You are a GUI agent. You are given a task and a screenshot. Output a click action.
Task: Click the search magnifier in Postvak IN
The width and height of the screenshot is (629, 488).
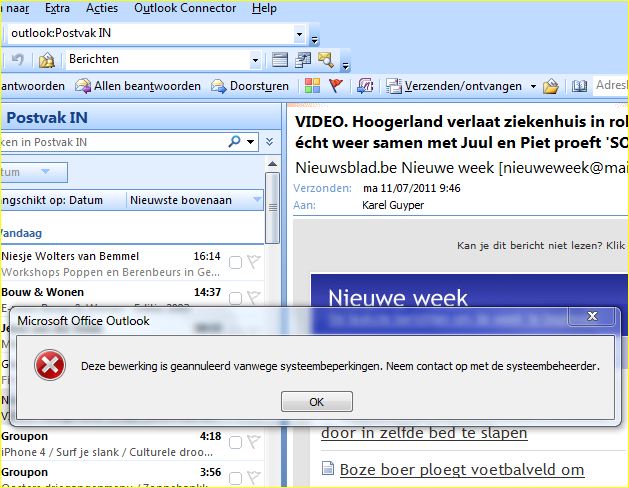pos(234,141)
